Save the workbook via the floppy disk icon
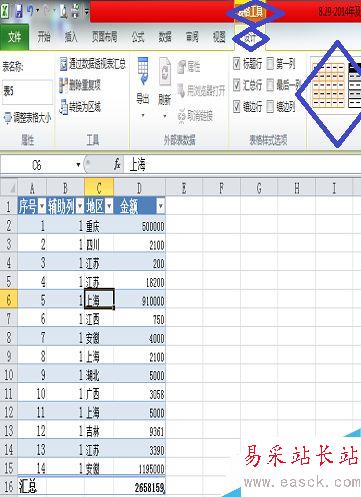Screen dimensions: 361x497 tap(19, 12)
